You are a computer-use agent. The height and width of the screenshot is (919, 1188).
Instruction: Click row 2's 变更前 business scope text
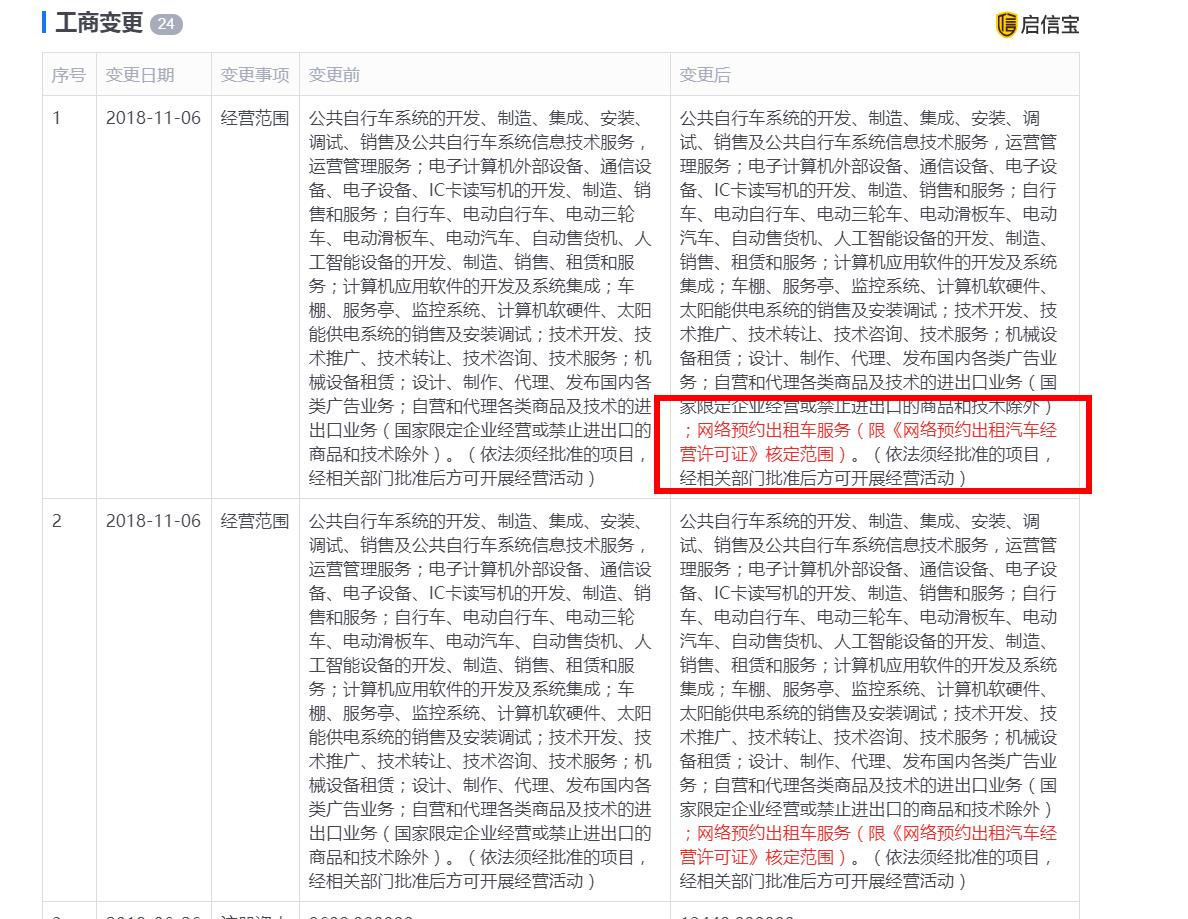(x=480, y=701)
